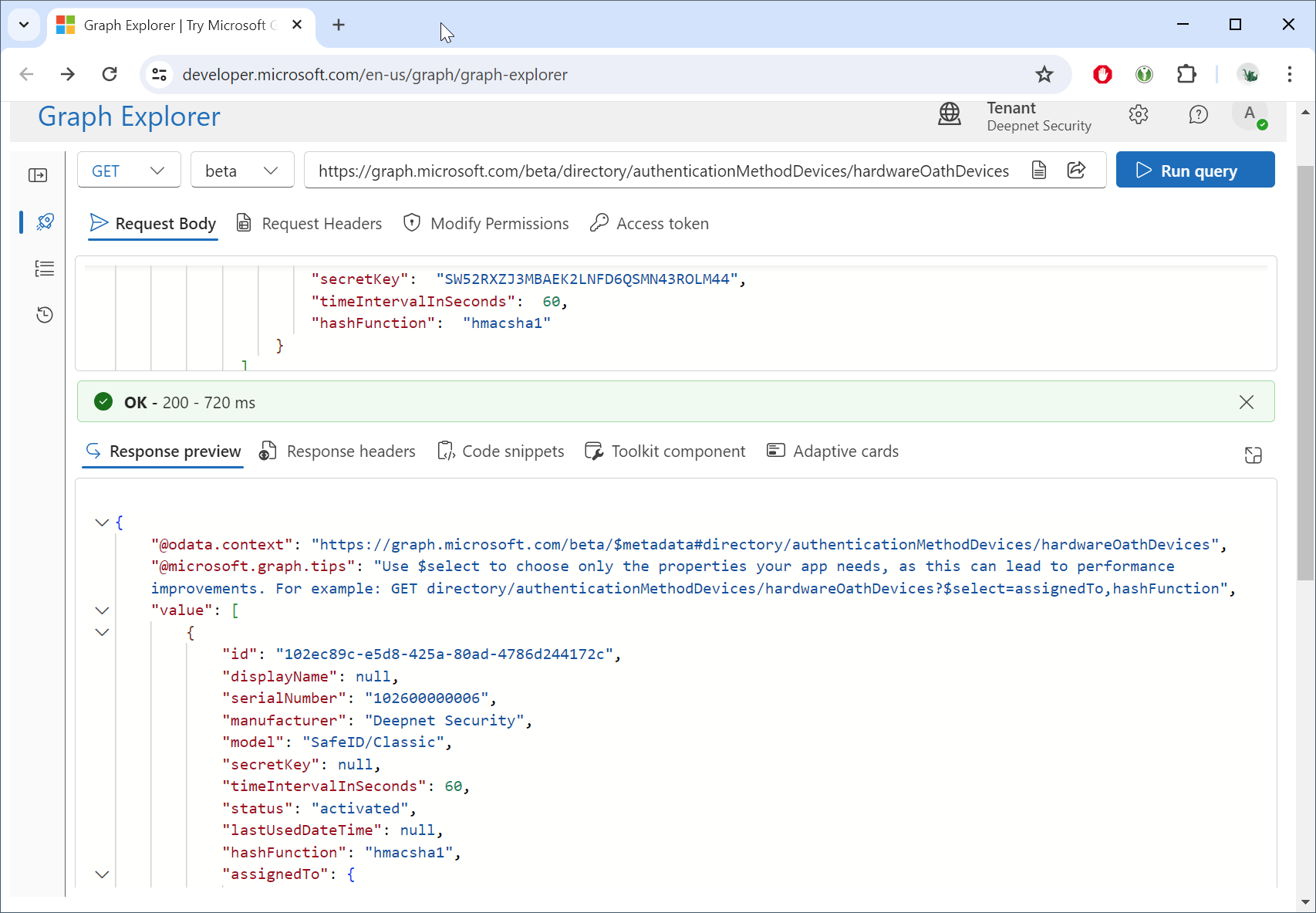Open the Graph Explorer settings gear

[1139, 115]
